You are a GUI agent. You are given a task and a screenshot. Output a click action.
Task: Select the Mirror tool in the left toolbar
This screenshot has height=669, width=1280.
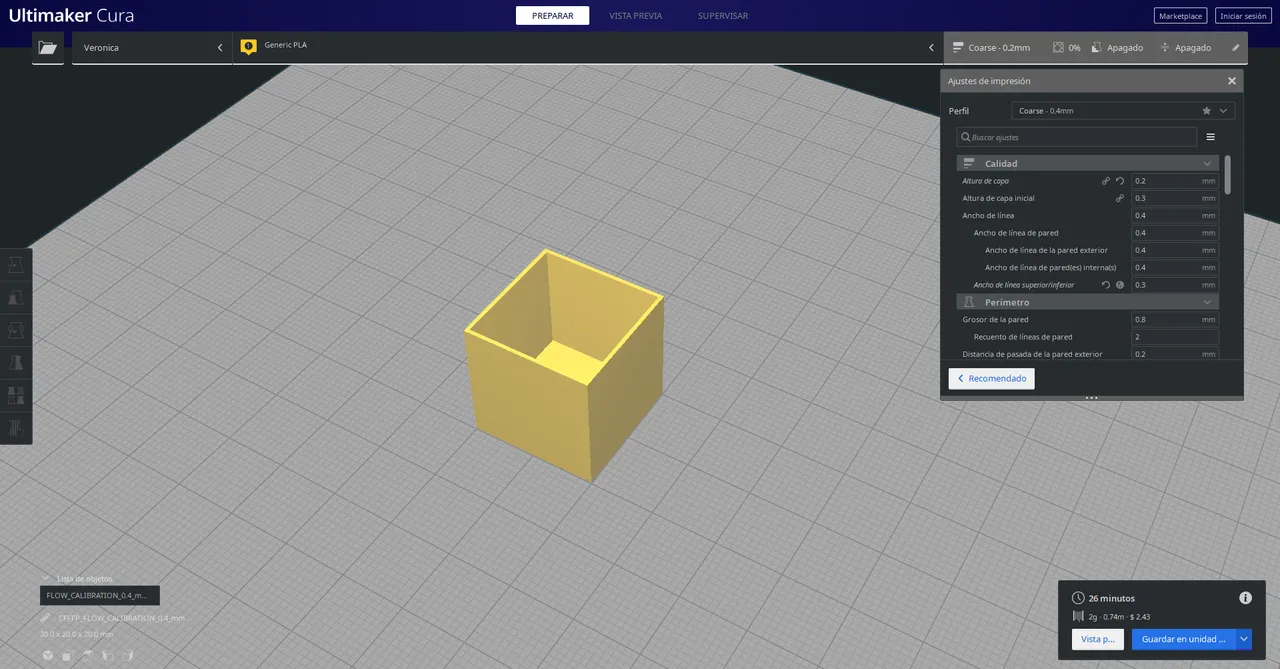click(16, 362)
